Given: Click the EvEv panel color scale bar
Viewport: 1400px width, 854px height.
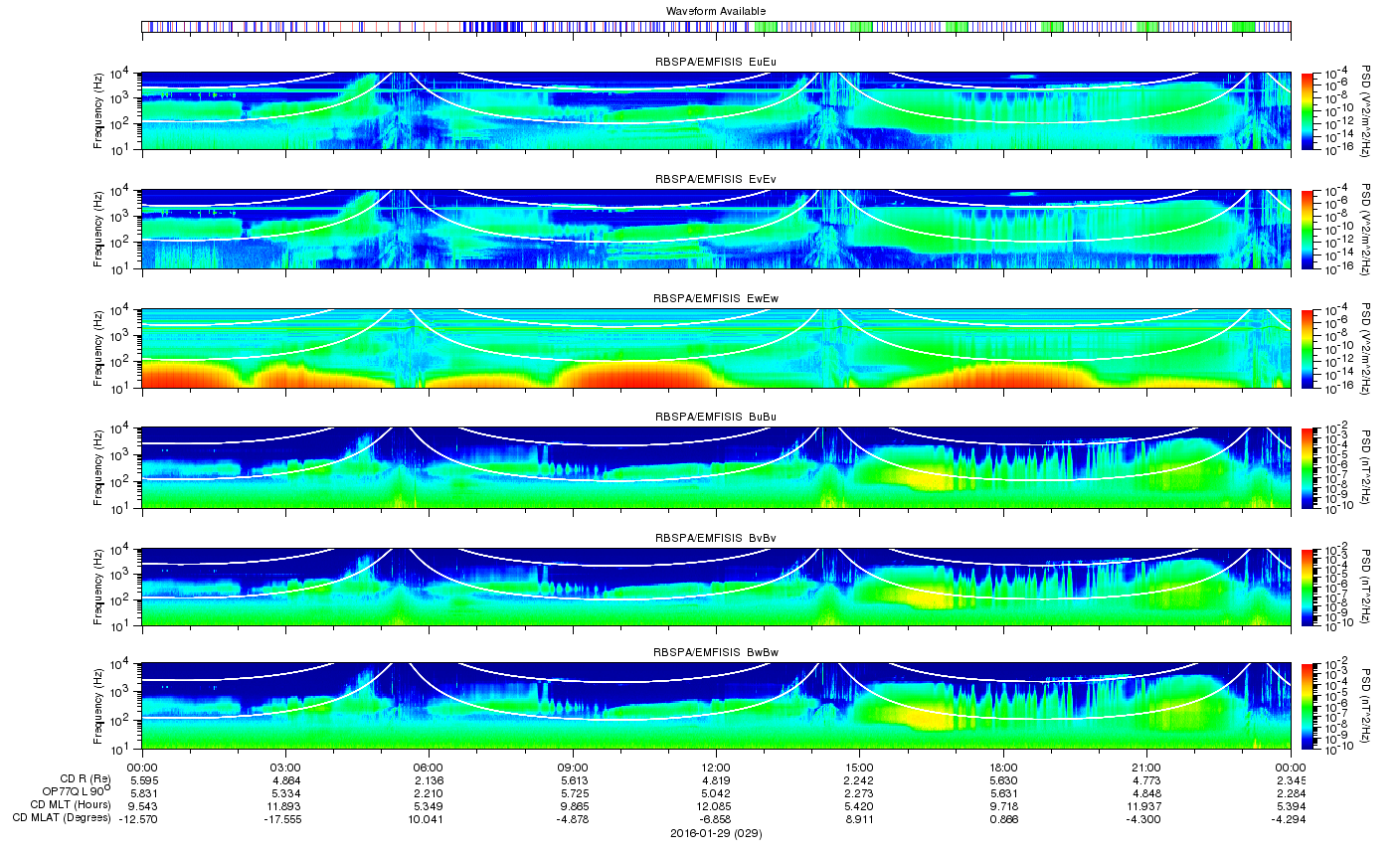Looking at the screenshot, I should click(x=1309, y=229).
